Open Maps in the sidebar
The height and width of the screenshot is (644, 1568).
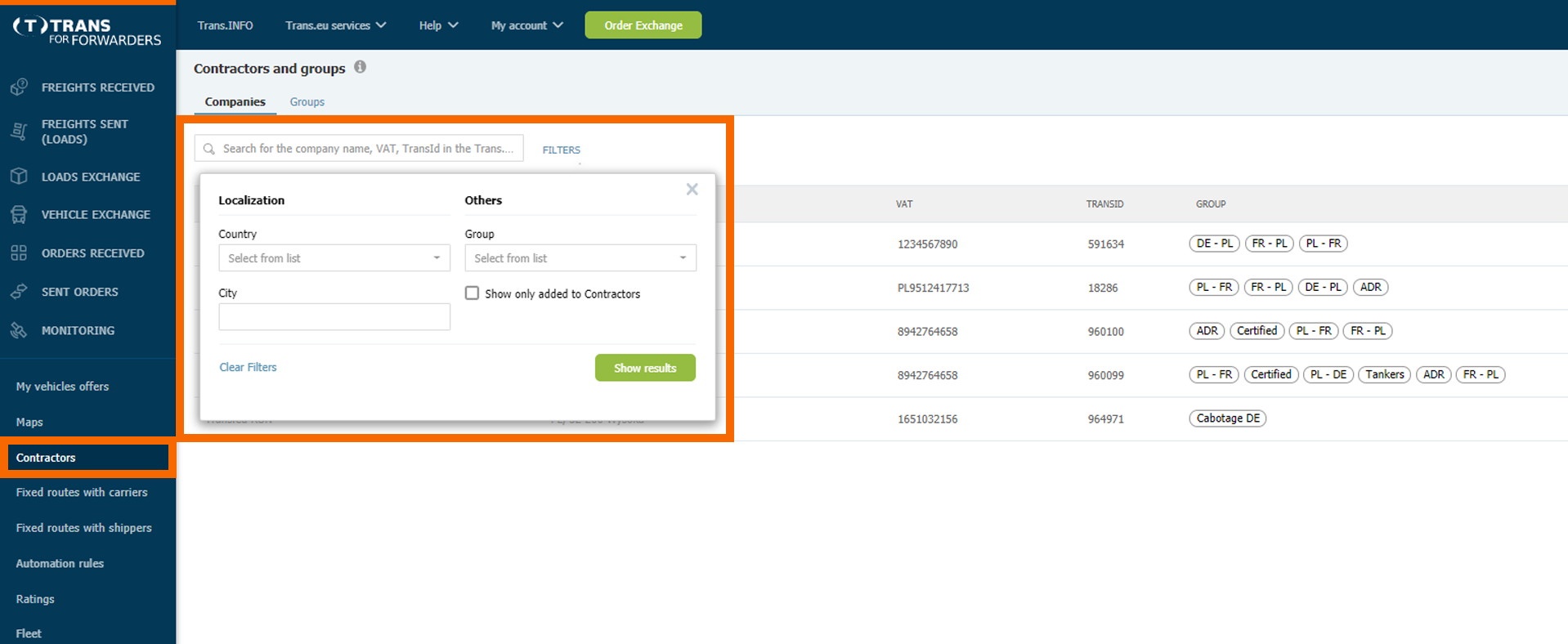pyautogui.click(x=29, y=422)
